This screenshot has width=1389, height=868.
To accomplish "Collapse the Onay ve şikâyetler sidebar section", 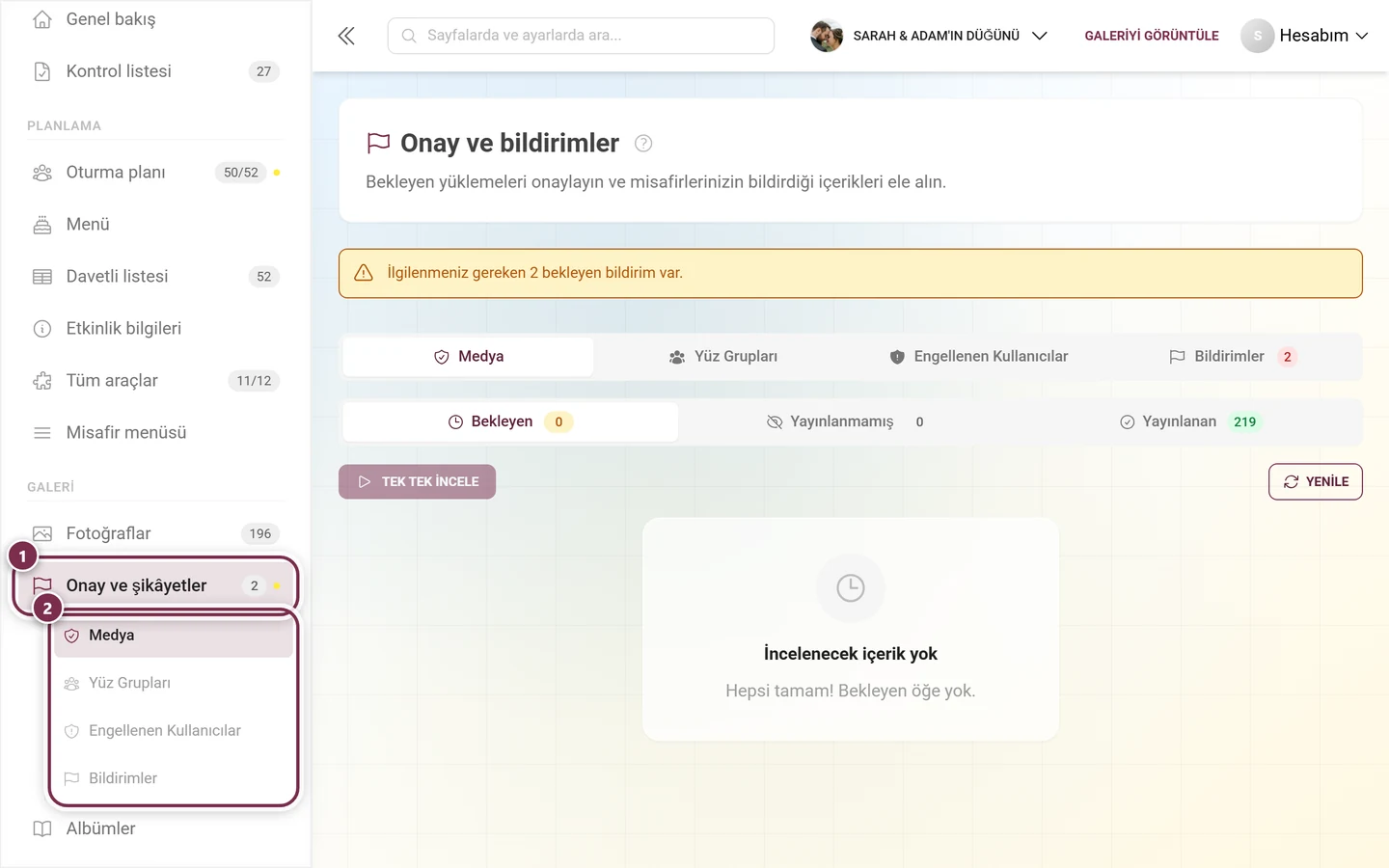I will [155, 585].
